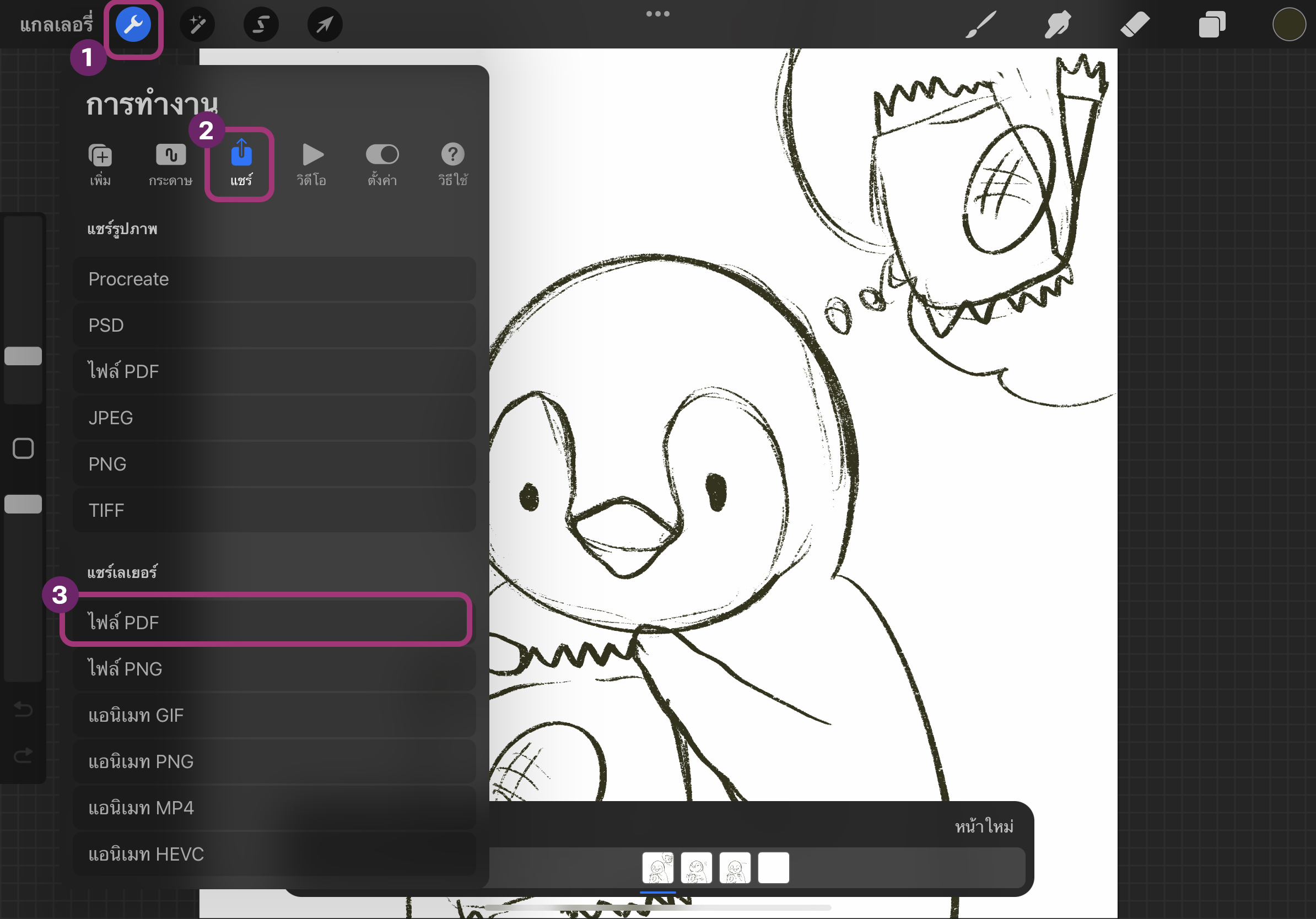Click the brush size slider handle
This screenshot has height=919, width=1316.
23,356
